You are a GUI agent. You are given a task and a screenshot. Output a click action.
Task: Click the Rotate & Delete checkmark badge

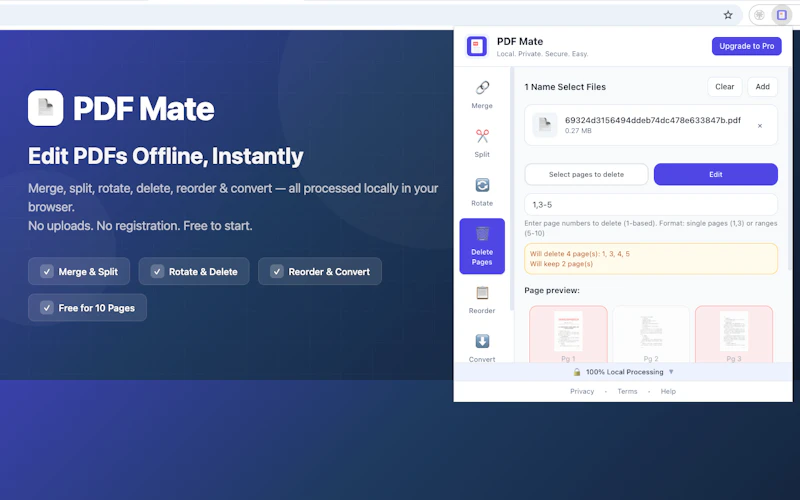pos(194,271)
